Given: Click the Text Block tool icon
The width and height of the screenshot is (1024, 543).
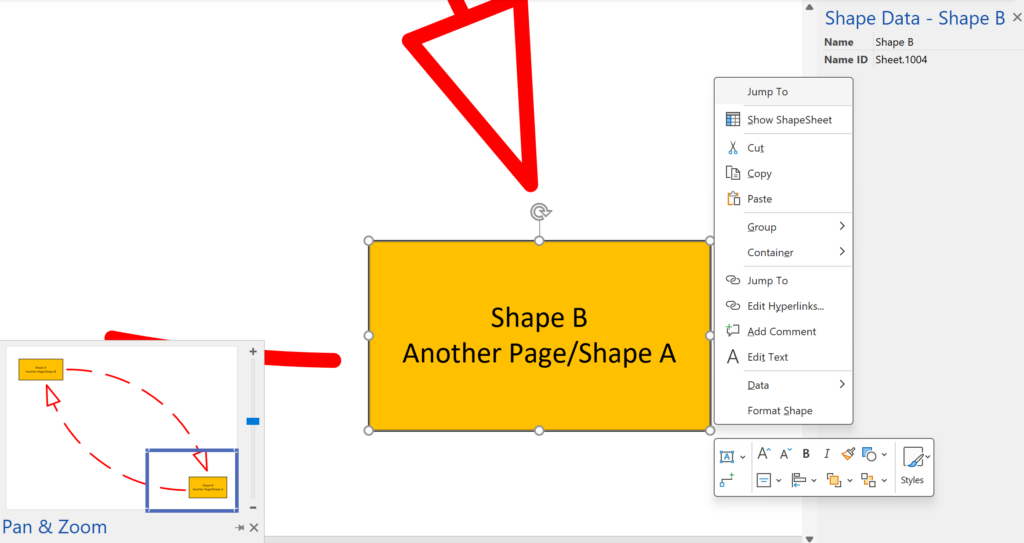Looking at the screenshot, I should tap(727, 455).
